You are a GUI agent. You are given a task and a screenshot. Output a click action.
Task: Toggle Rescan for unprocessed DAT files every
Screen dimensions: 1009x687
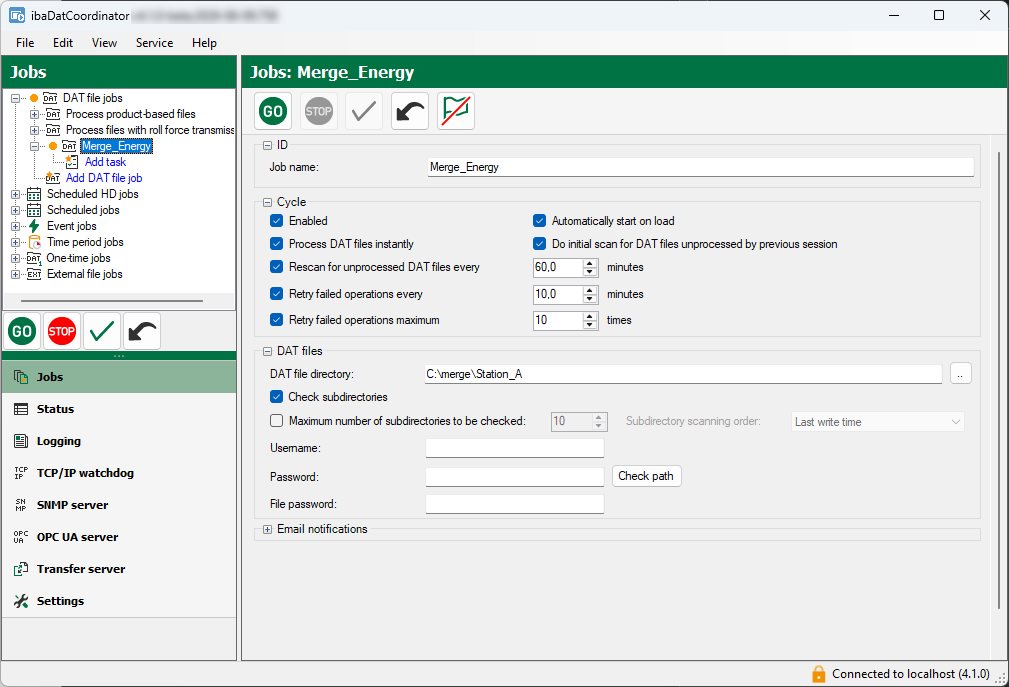click(277, 266)
